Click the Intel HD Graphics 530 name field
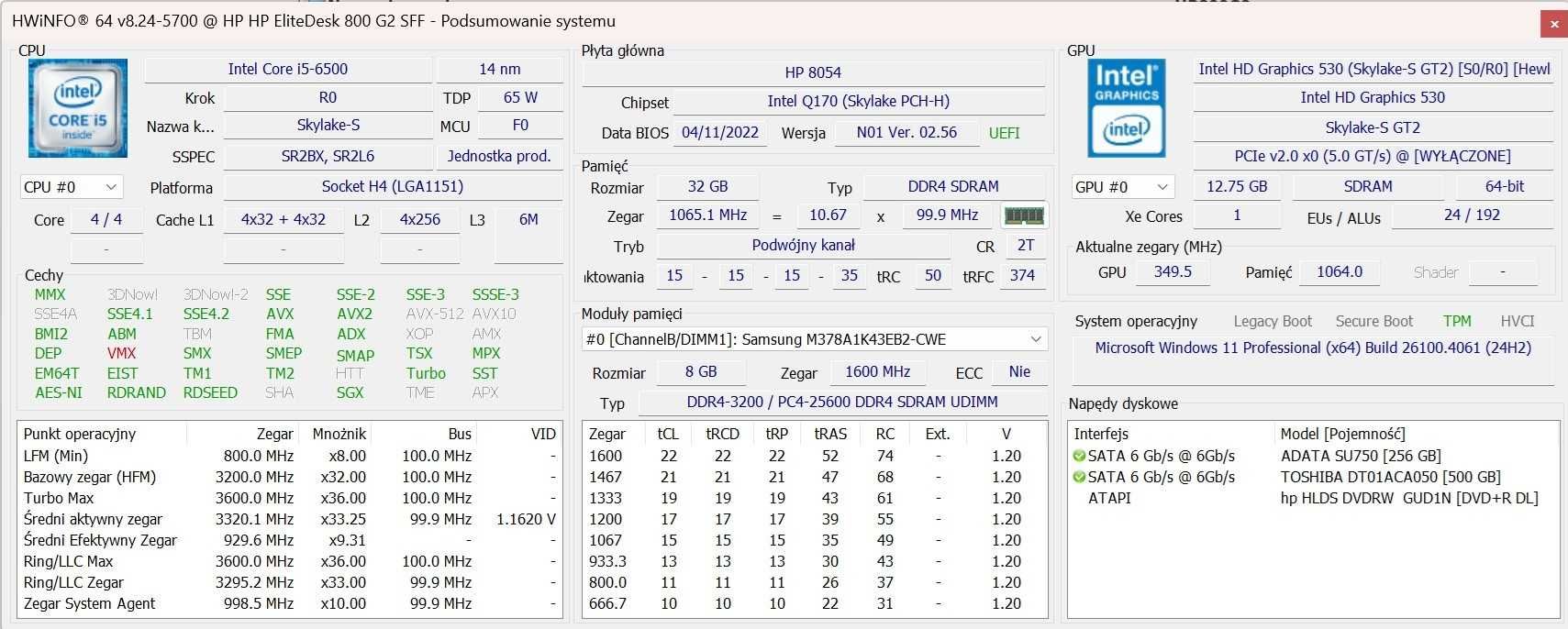1568x629 pixels. (x=1373, y=98)
